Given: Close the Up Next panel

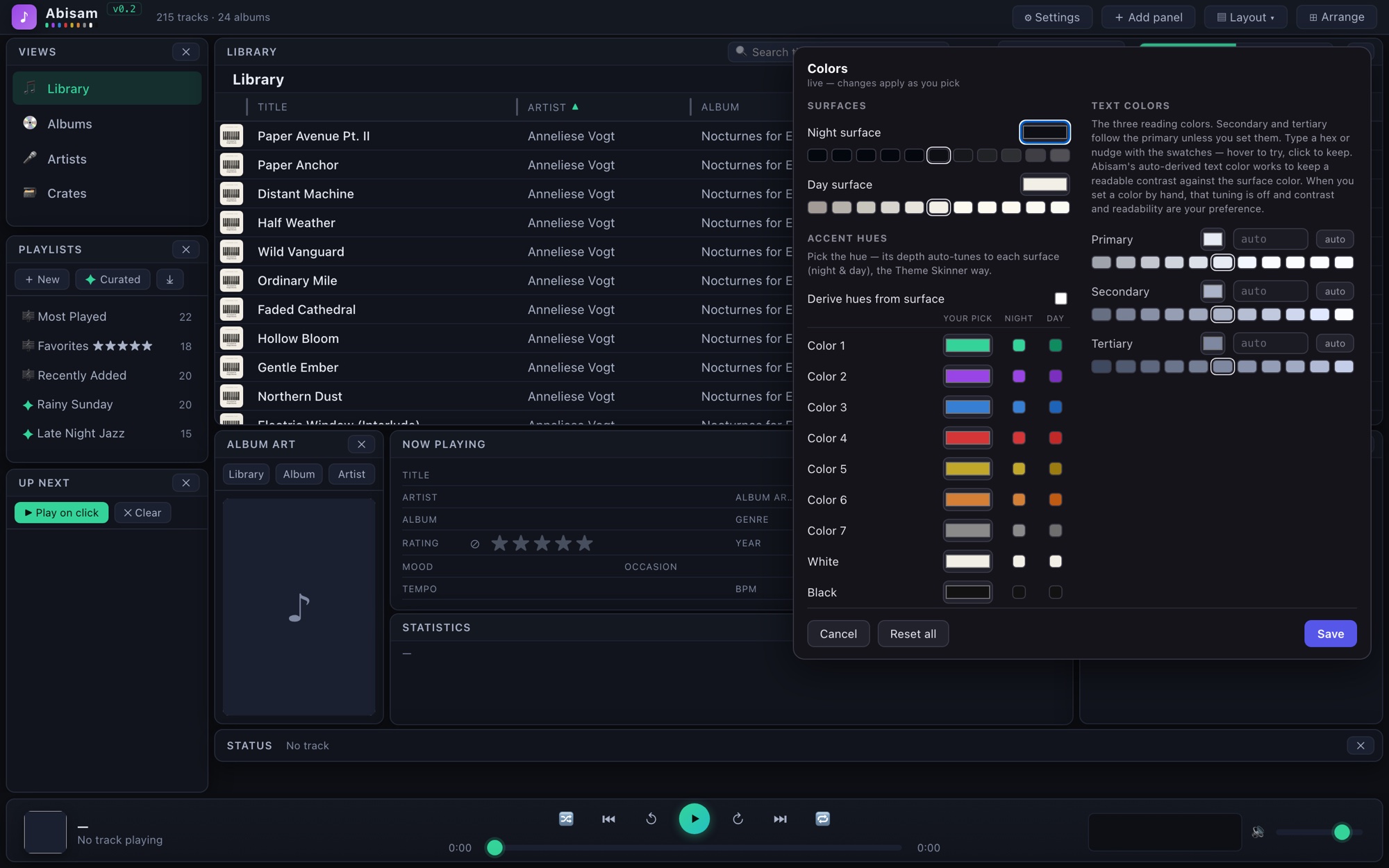Looking at the screenshot, I should click(185, 483).
